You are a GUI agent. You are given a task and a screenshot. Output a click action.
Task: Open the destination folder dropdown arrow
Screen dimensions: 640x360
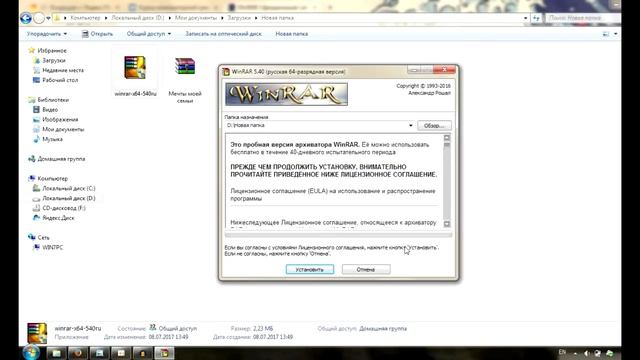point(410,126)
